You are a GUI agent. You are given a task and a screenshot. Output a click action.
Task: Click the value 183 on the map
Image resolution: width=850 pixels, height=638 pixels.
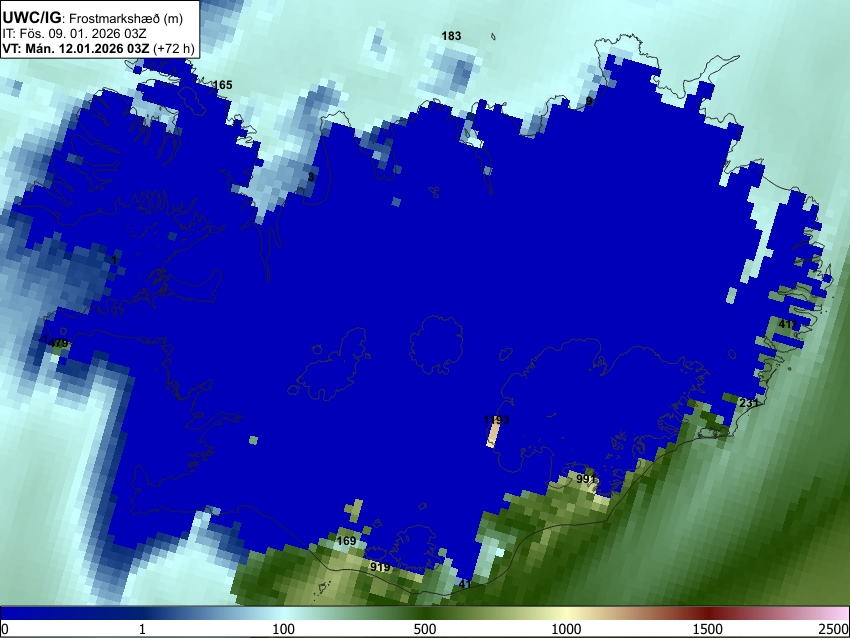pos(451,36)
